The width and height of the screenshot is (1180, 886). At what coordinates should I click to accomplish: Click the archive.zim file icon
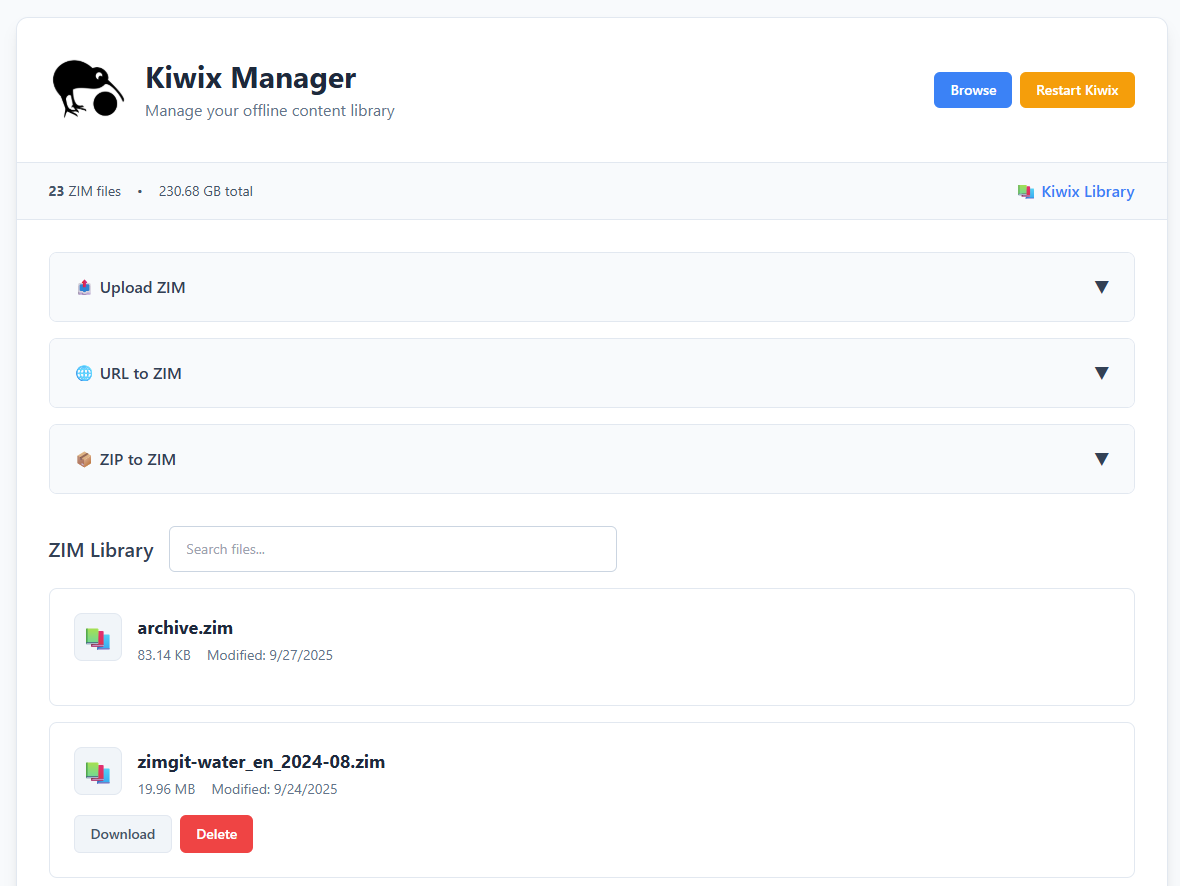(98, 637)
